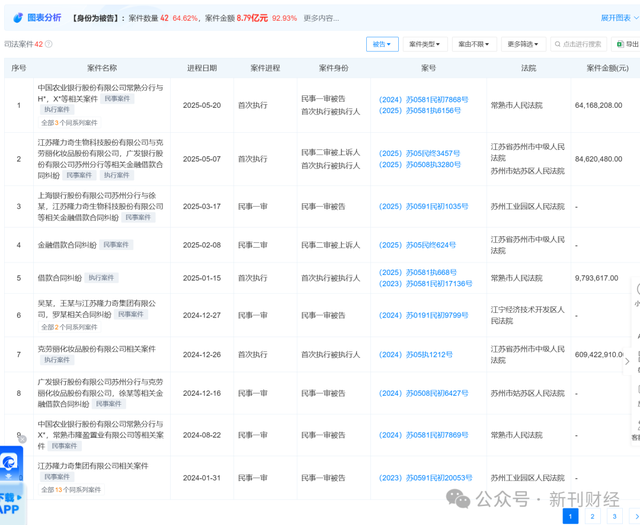Open case (2024)苏05执1212号
Image resolution: width=640 pixels, height=525 pixels.
(x=416, y=354)
